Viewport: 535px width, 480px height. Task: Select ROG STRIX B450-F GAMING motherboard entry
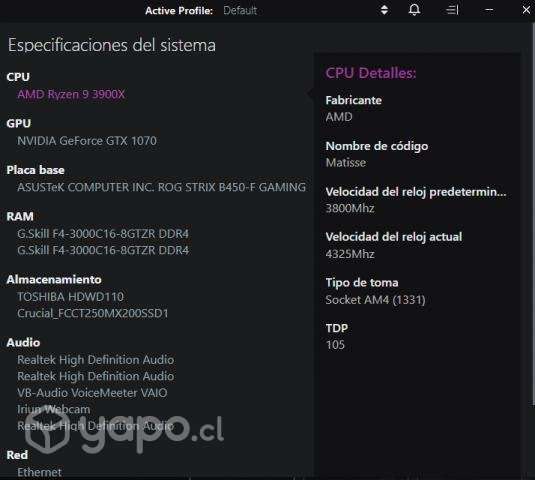pyautogui.click(x=161, y=187)
